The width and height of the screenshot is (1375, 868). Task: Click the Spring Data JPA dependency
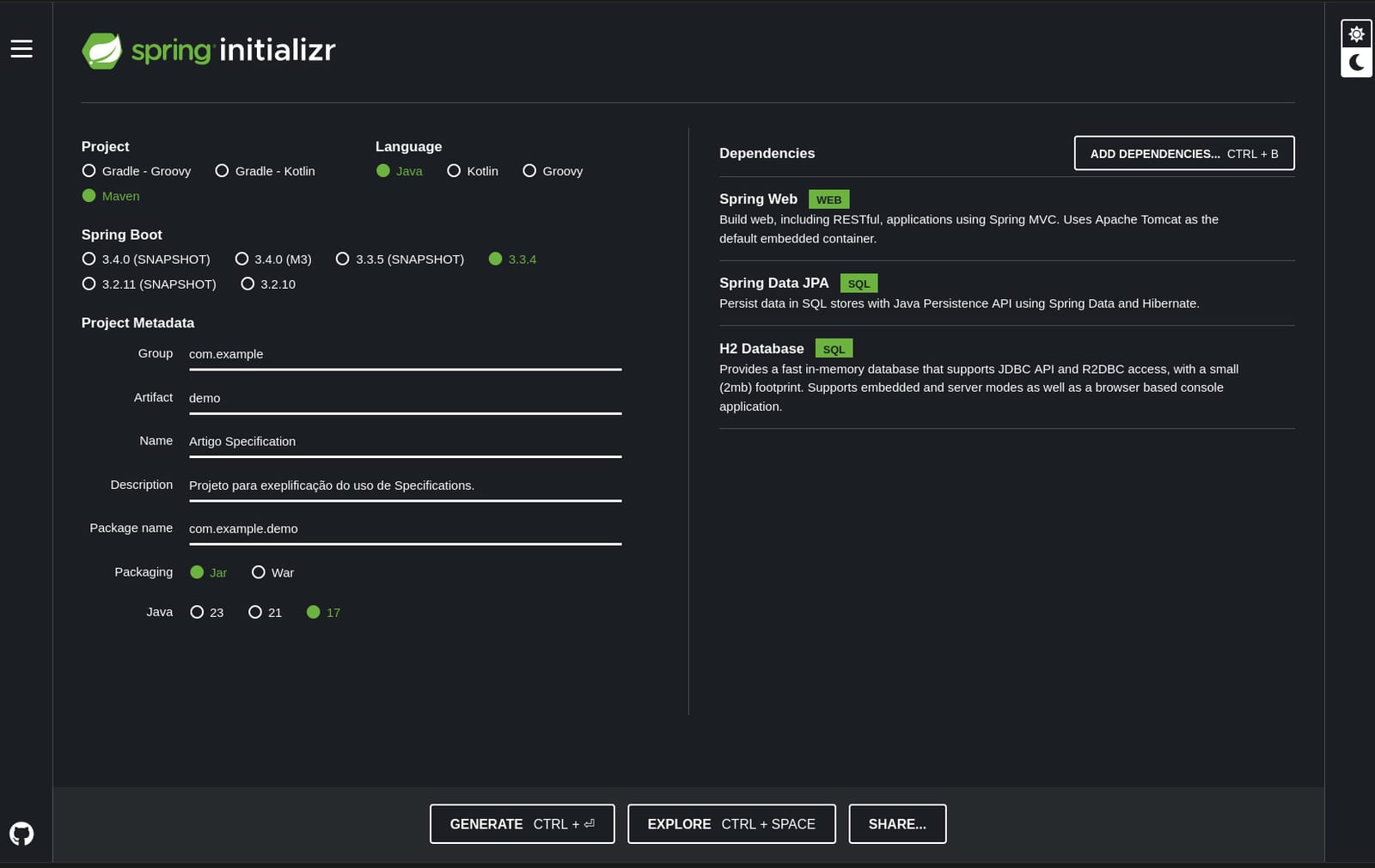(773, 284)
